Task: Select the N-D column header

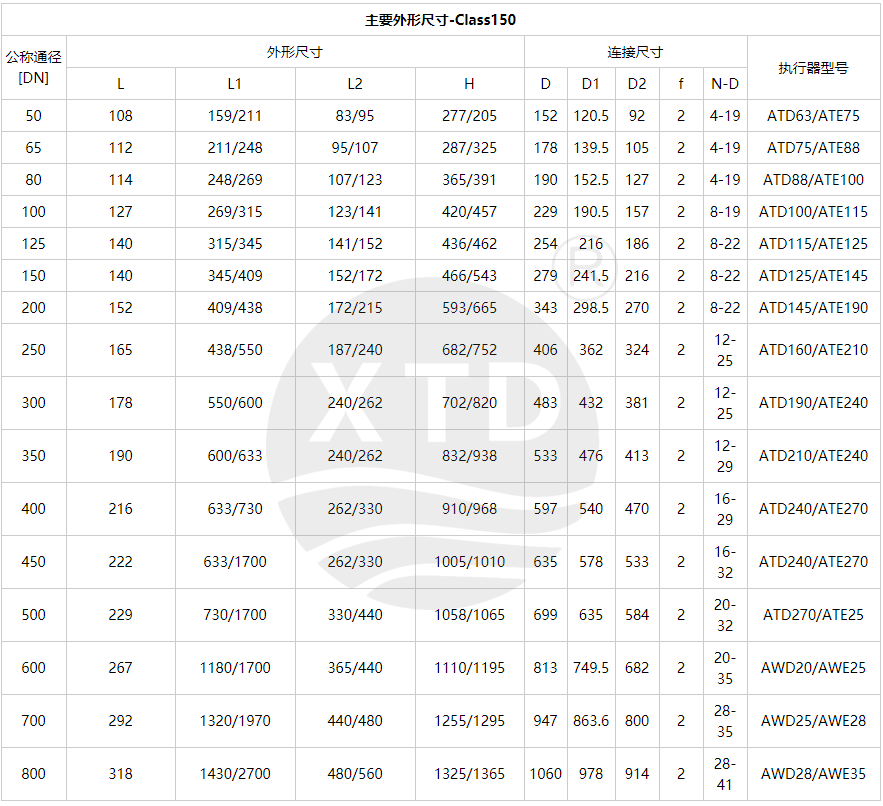Action: [x=725, y=84]
